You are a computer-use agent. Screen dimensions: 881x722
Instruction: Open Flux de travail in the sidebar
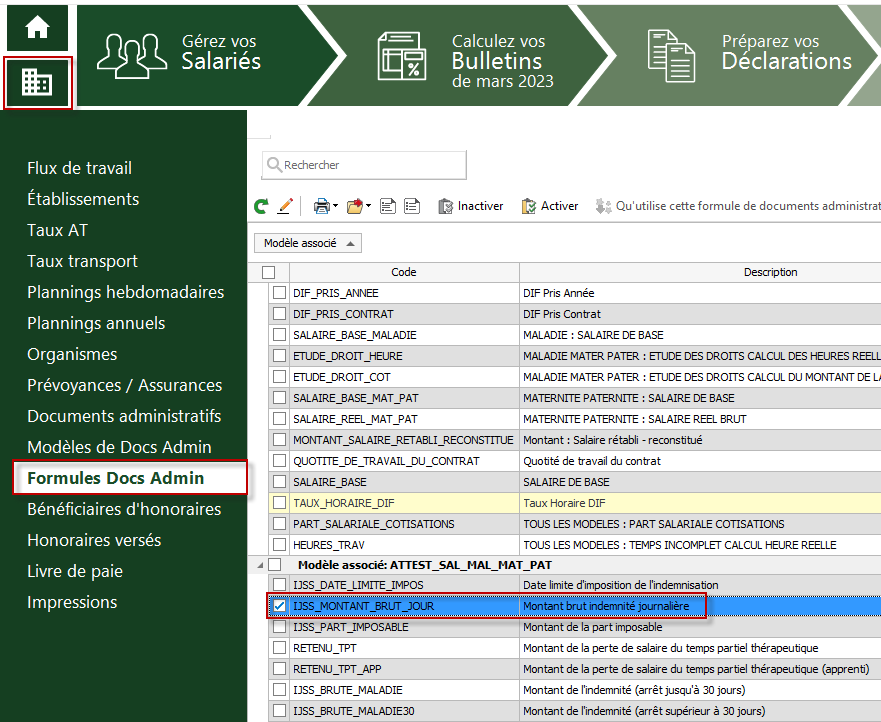79,168
